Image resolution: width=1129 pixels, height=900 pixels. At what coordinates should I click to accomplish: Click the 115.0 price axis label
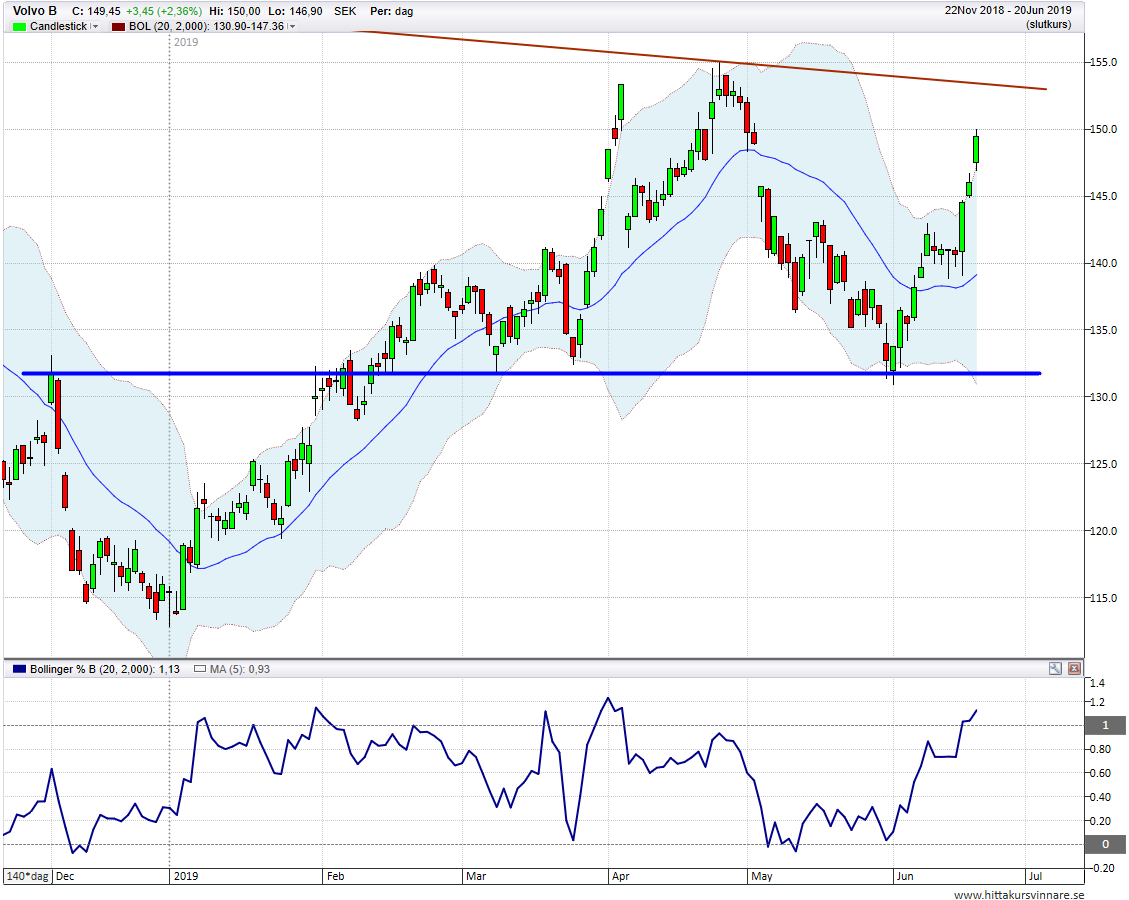pyautogui.click(x=1103, y=598)
